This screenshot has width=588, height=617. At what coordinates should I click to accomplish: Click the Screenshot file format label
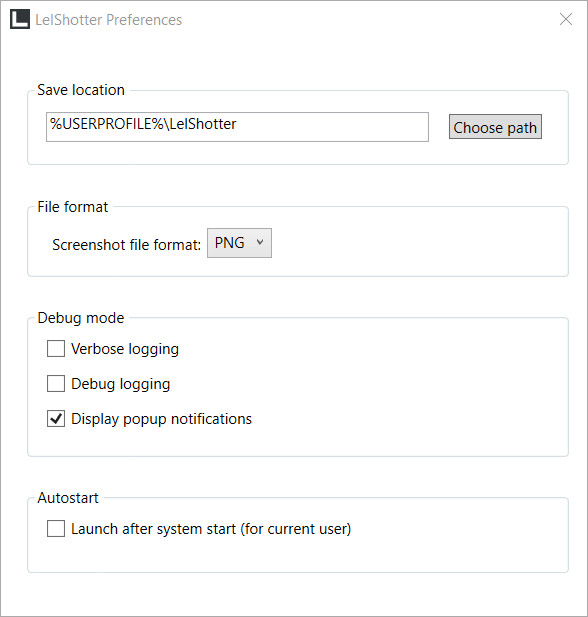tap(126, 245)
